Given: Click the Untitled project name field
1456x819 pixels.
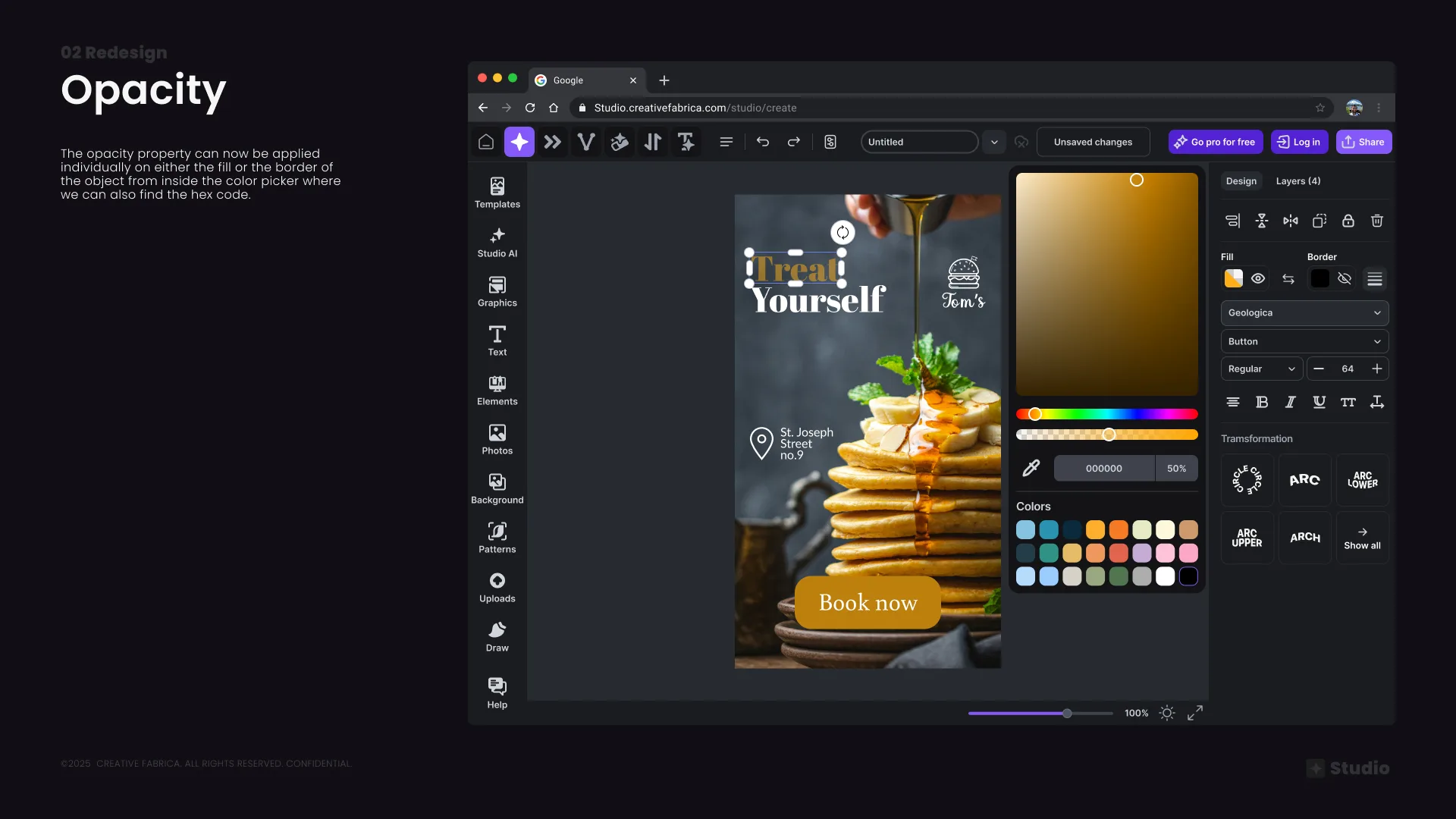Looking at the screenshot, I should 919,142.
